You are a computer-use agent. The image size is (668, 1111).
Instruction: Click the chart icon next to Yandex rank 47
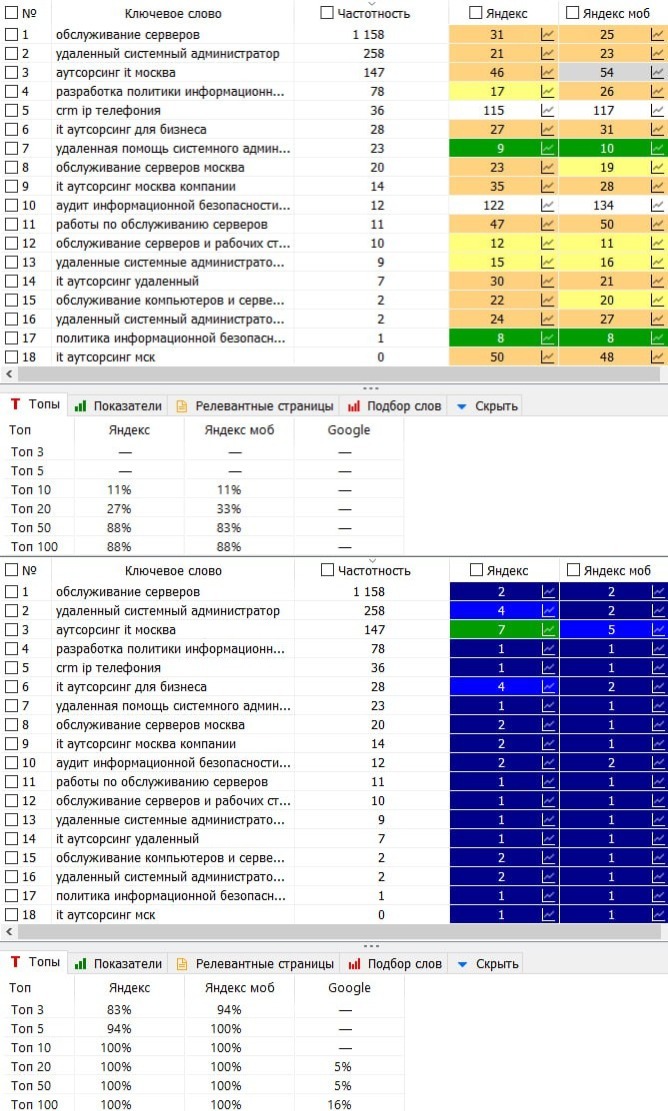(547, 225)
